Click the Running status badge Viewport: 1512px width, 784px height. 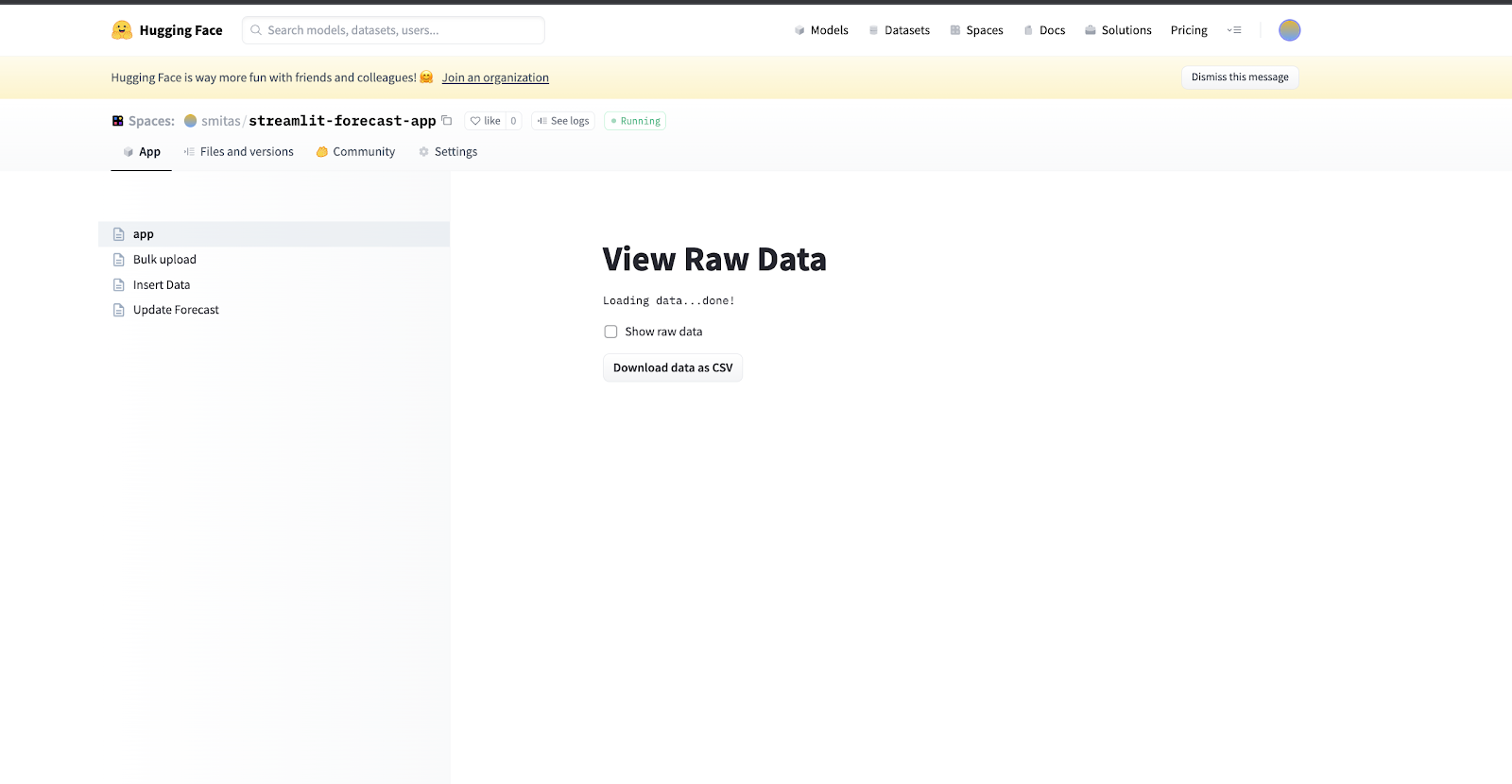click(x=635, y=121)
